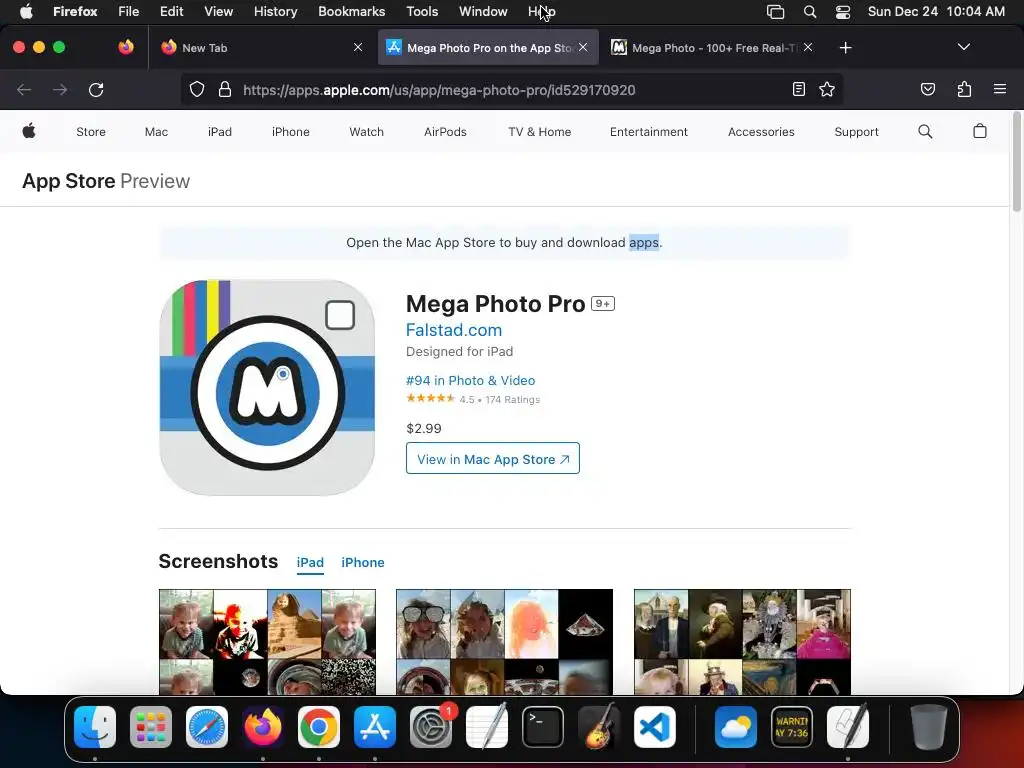The height and width of the screenshot is (768, 1024).
Task: Open the Mac navigation link
Action: pos(156,132)
